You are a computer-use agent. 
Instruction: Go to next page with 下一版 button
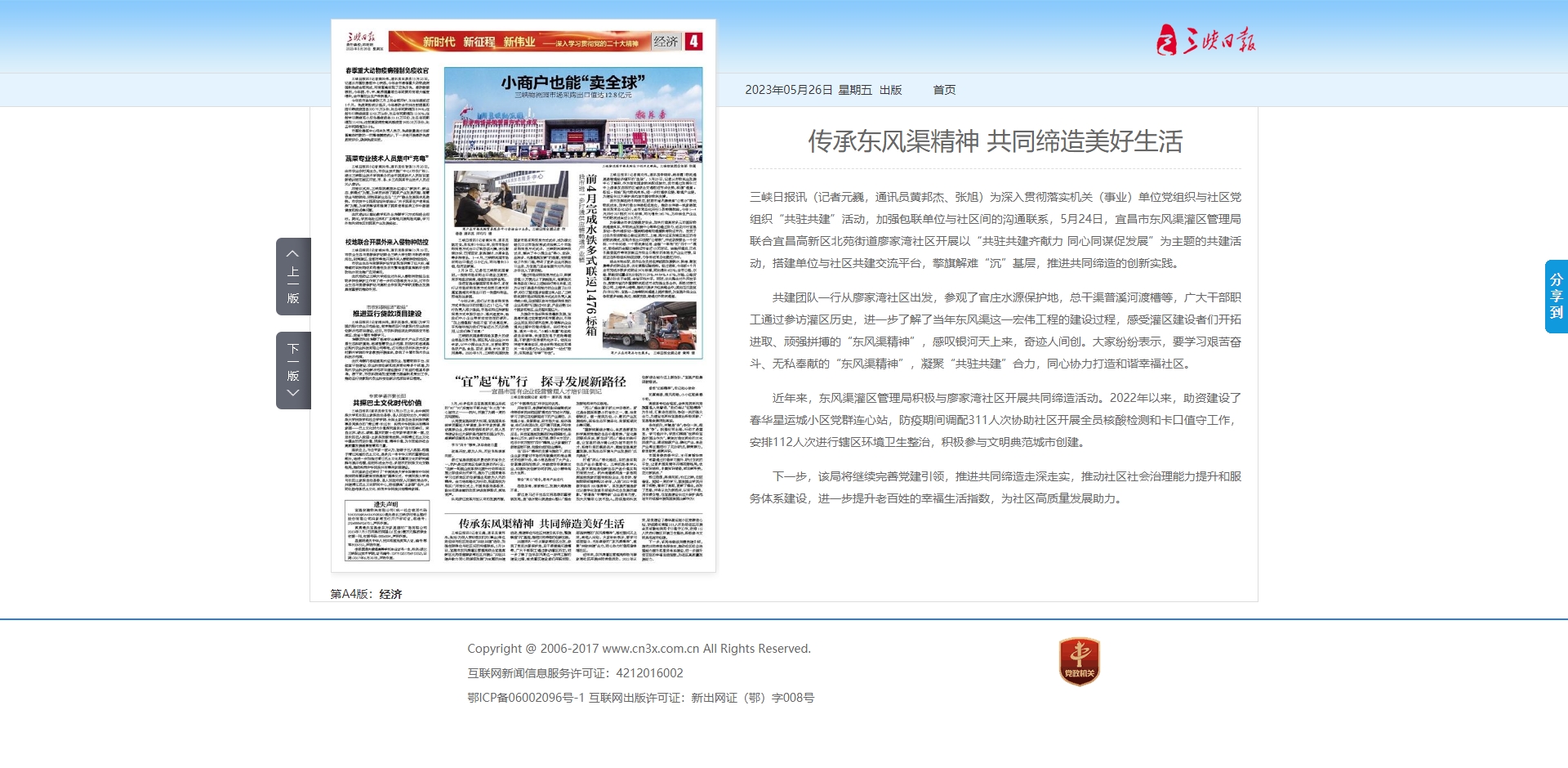point(293,370)
